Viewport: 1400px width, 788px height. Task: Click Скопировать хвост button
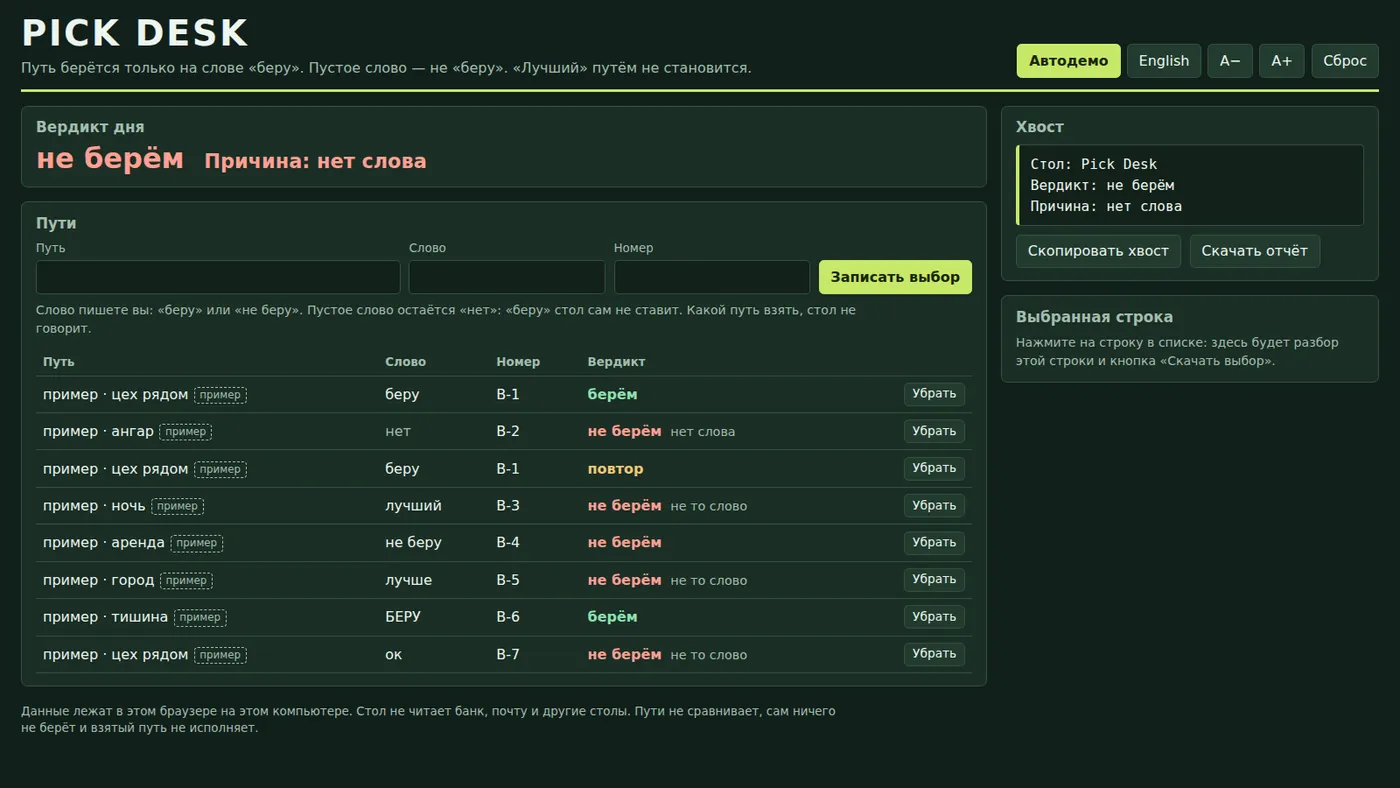coord(1098,251)
